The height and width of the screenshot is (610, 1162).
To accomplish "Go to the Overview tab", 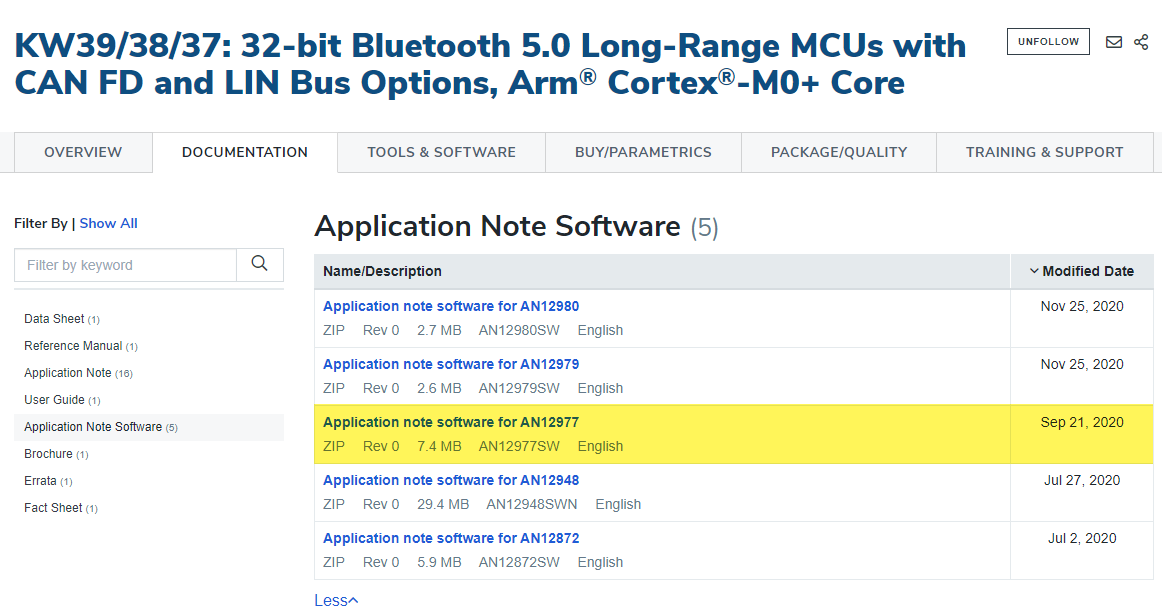I will (x=83, y=152).
